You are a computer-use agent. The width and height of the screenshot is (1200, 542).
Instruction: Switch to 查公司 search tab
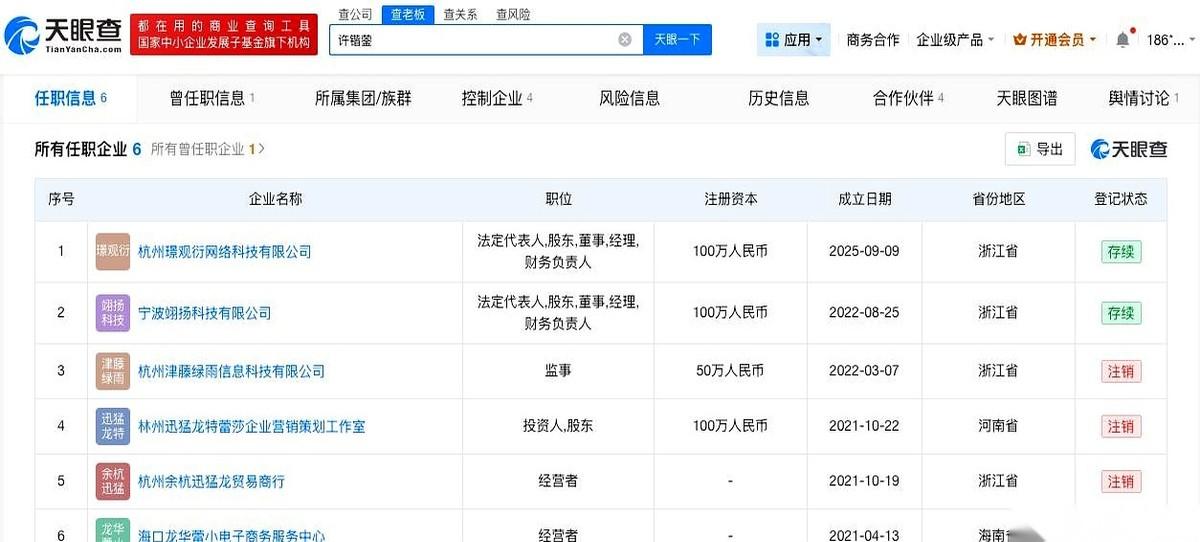pos(354,14)
